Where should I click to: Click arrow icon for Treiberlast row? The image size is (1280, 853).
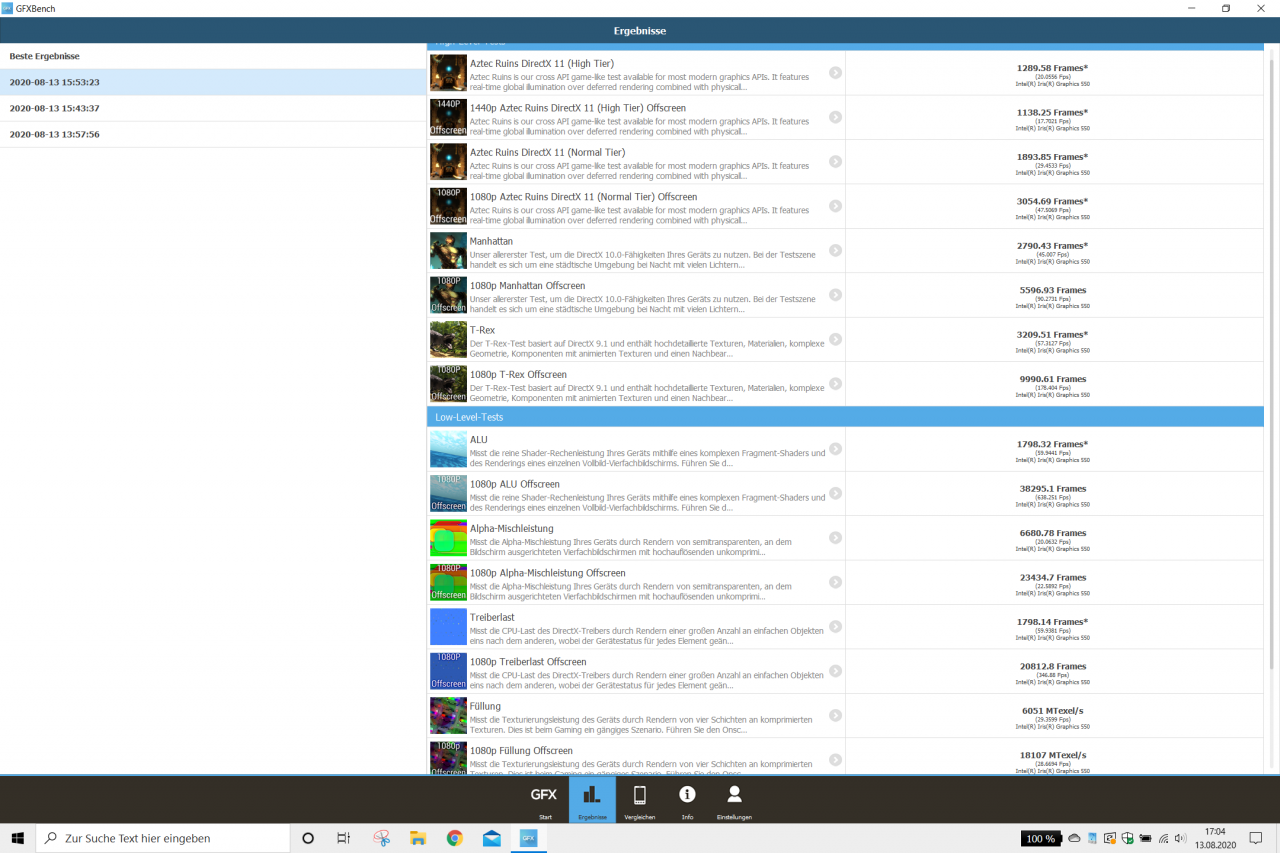tap(835, 627)
